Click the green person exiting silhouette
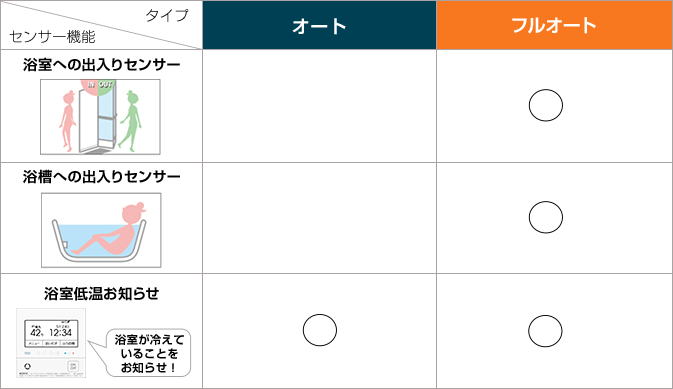 (x=131, y=121)
